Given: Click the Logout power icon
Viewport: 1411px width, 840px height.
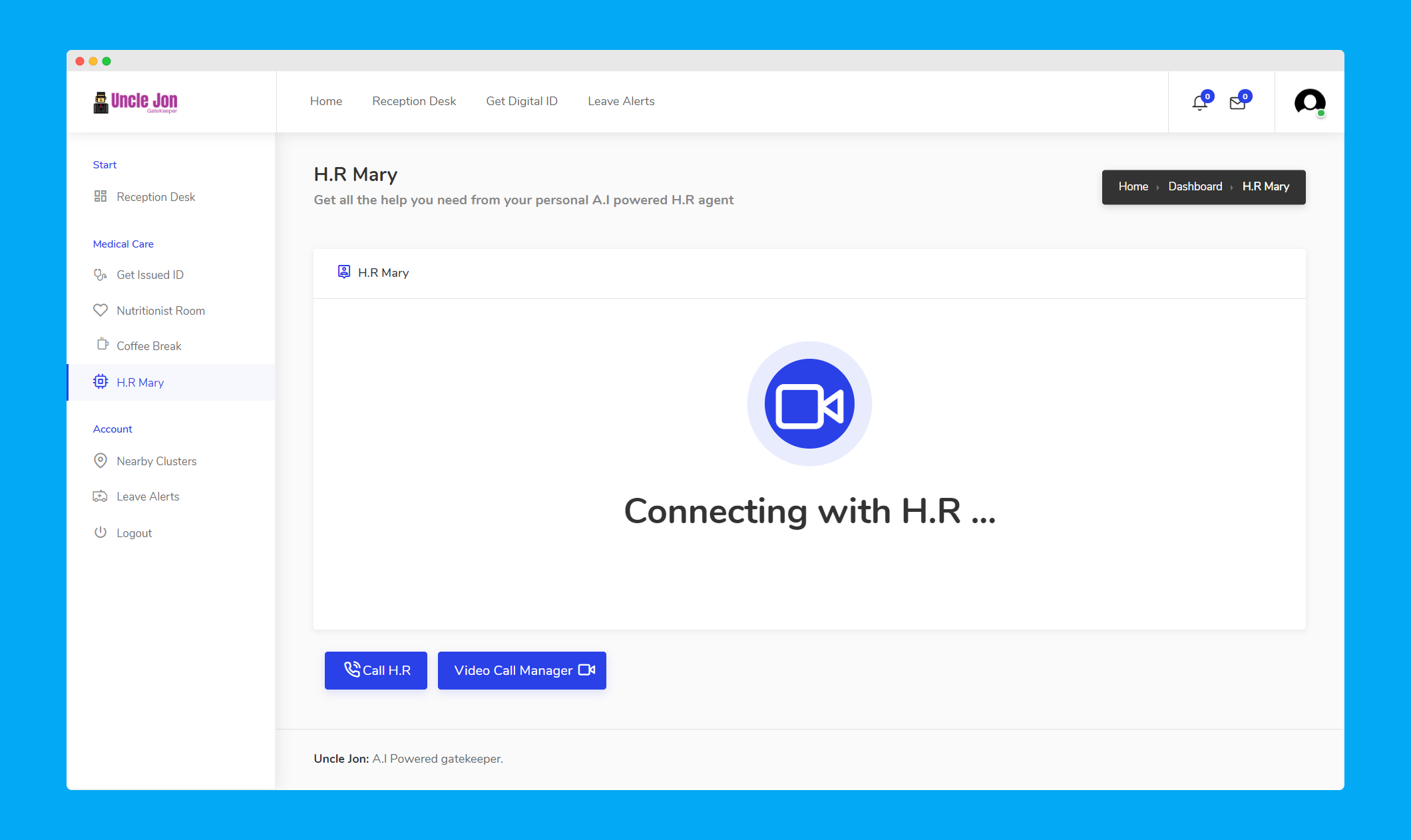Looking at the screenshot, I should (x=101, y=532).
